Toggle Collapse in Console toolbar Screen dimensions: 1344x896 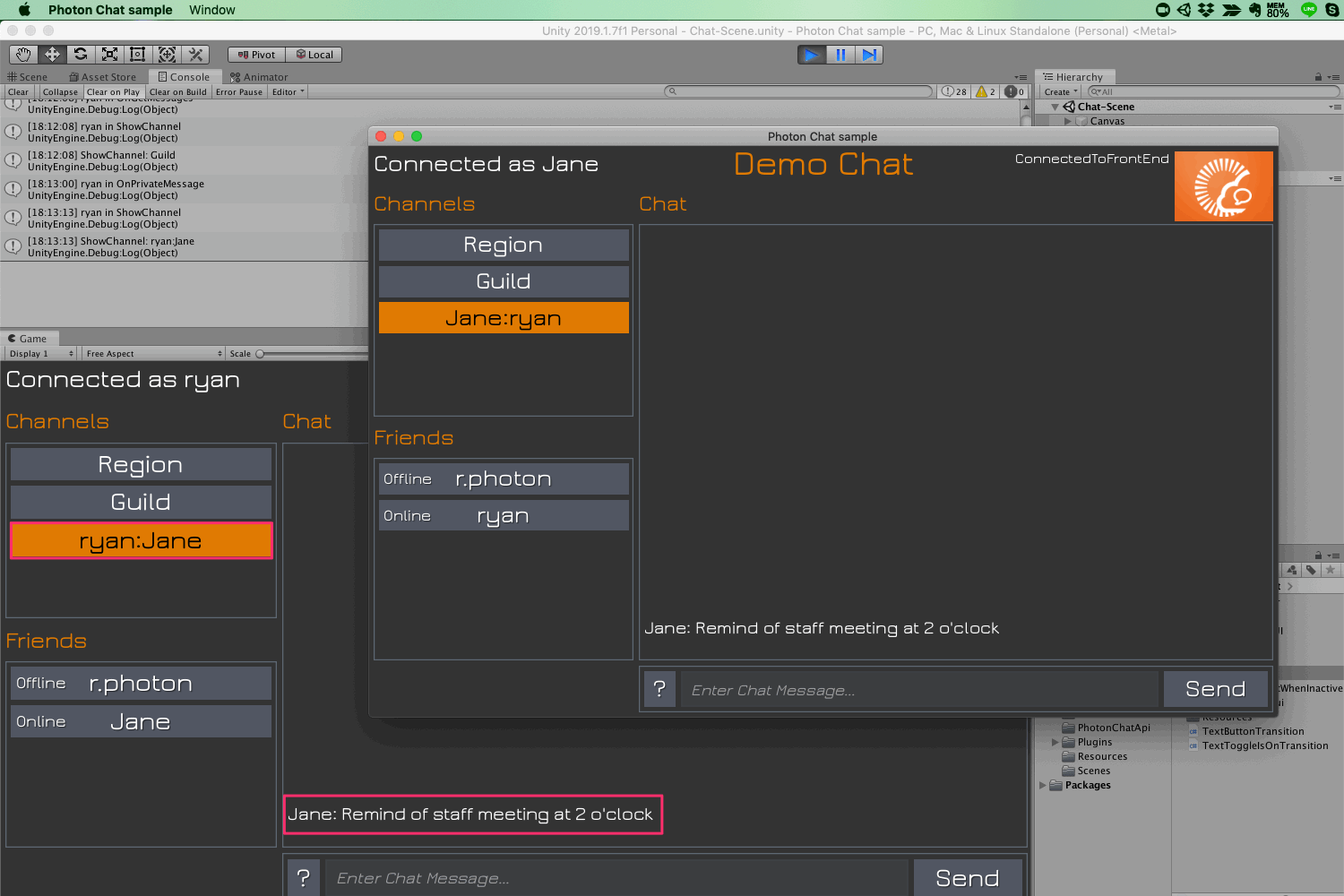point(60,91)
